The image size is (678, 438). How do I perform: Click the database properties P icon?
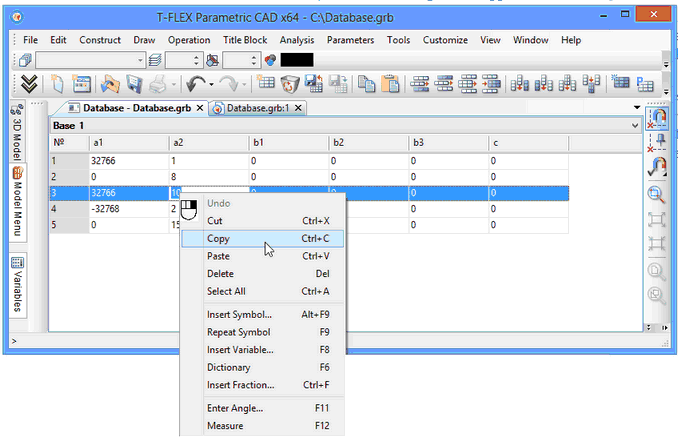(x=645, y=84)
